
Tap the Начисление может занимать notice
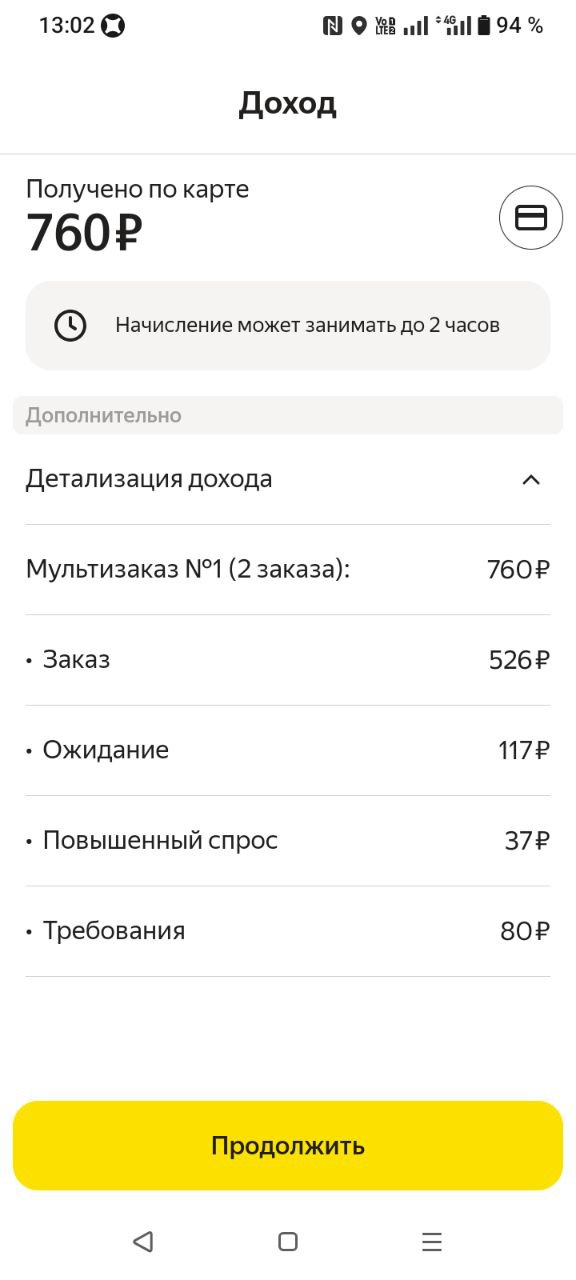coord(288,325)
